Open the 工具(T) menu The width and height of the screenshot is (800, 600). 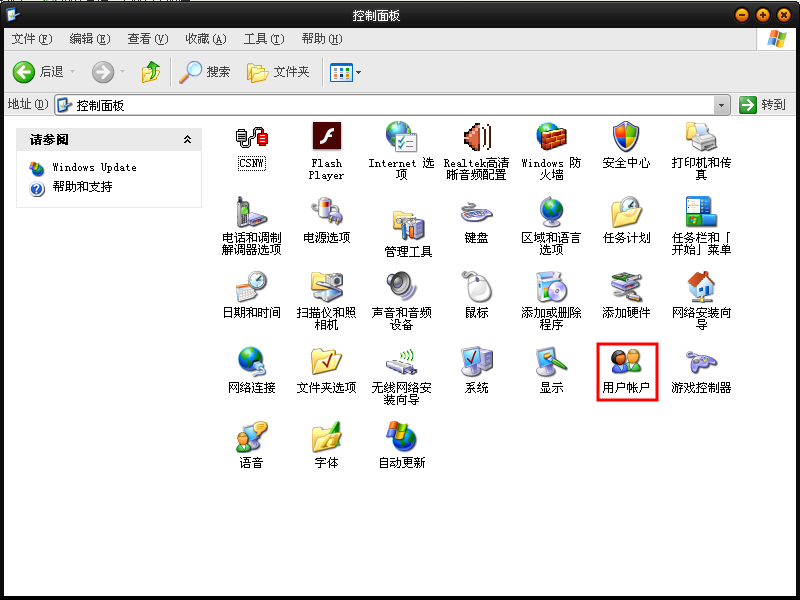264,39
